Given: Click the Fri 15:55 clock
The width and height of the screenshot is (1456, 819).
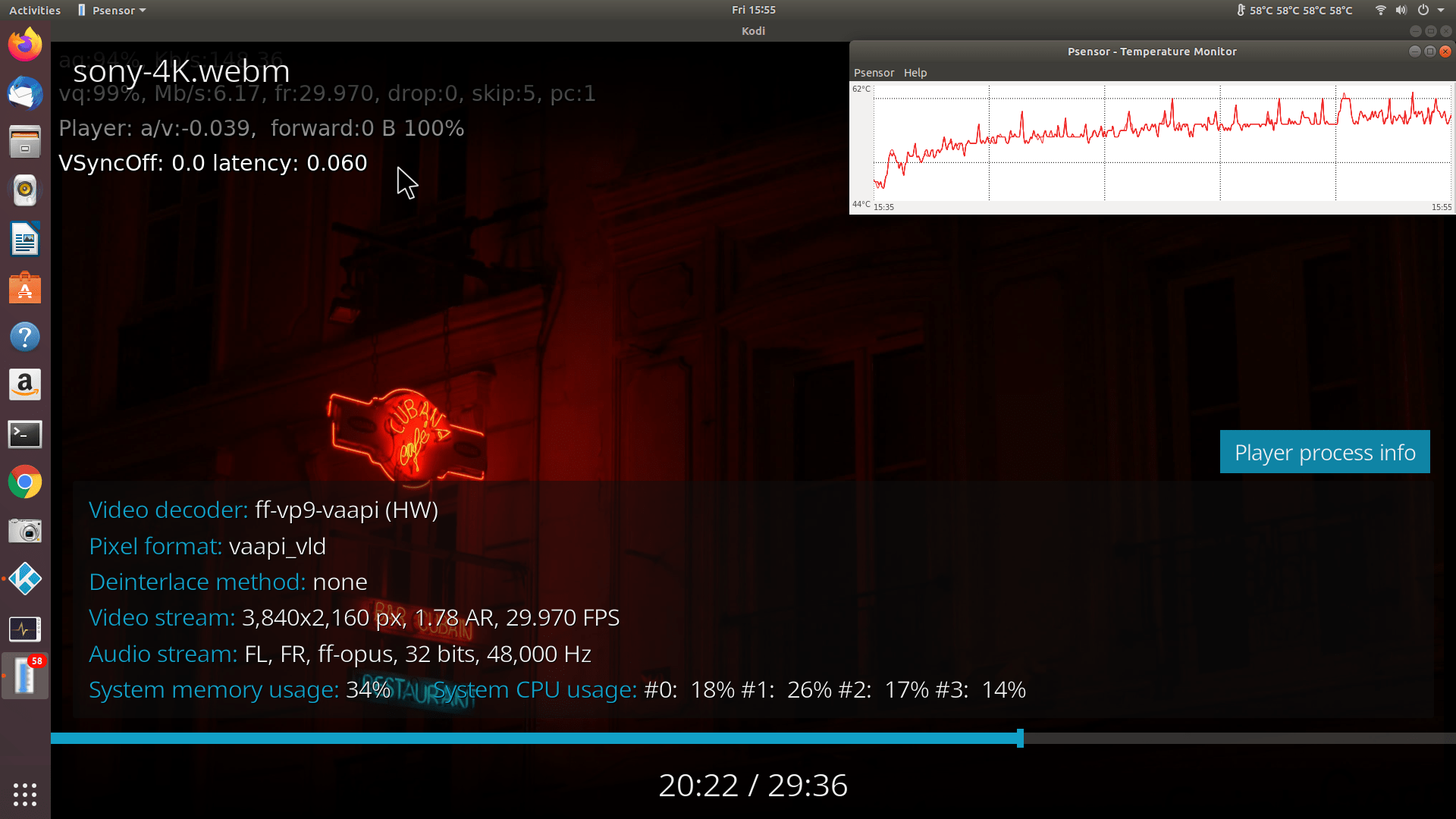Looking at the screenshot, I should pyautogui.click(x=753, y=10).
